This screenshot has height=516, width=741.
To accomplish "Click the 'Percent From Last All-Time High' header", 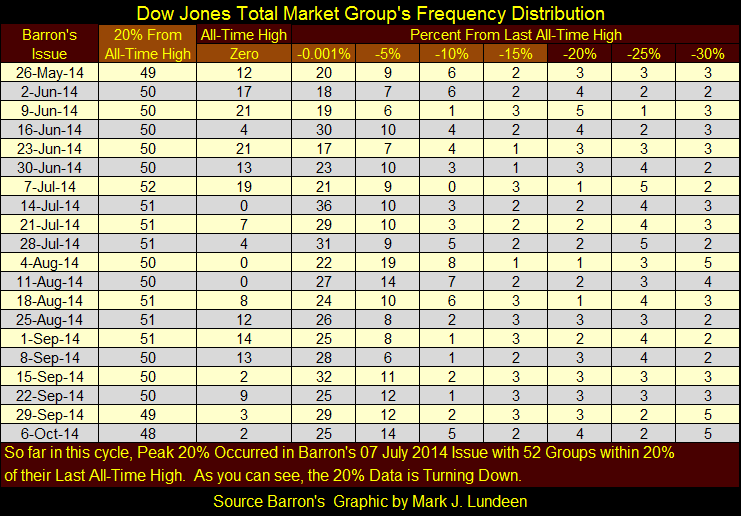I will pos(516,34).
